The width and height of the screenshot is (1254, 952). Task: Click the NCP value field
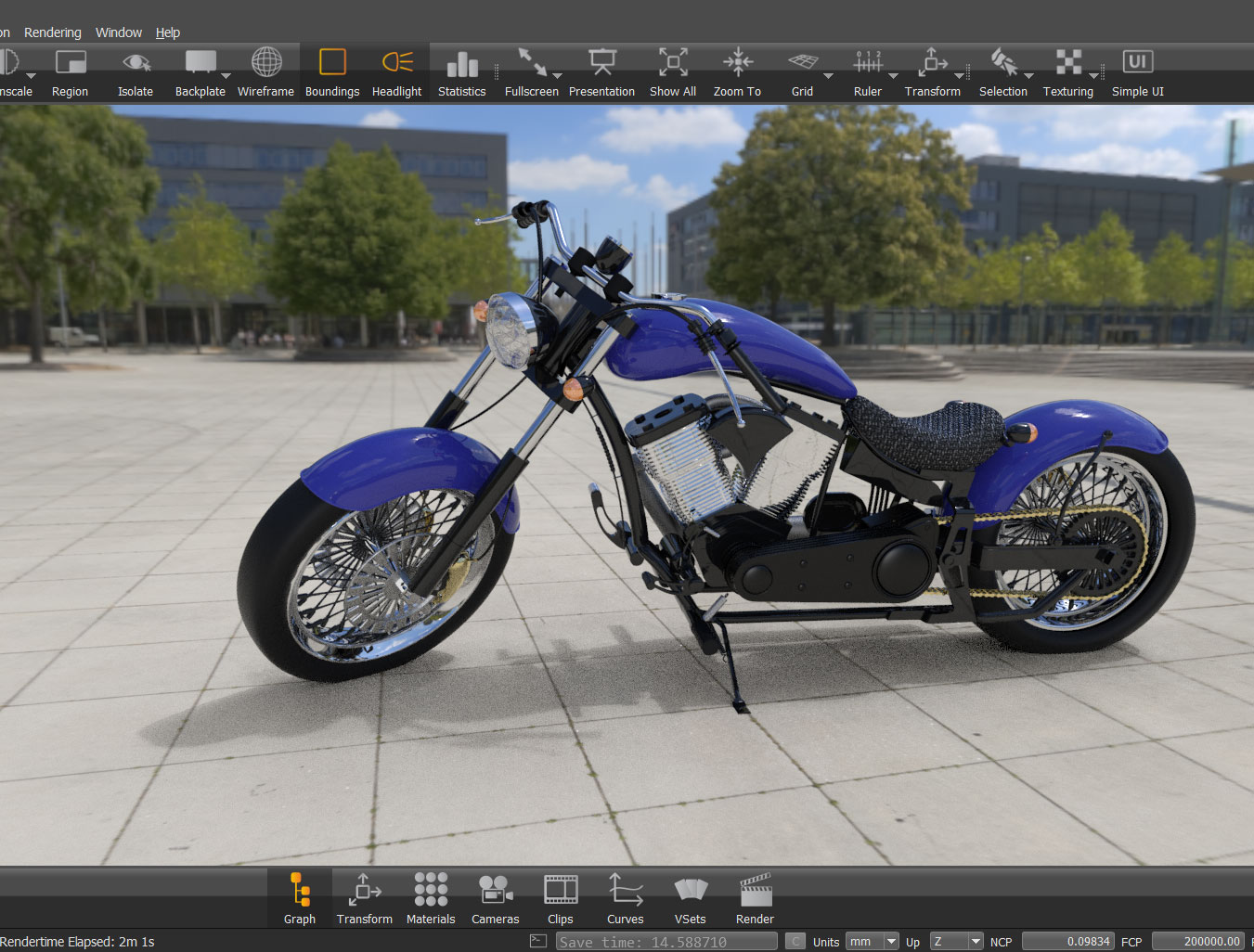pos(1067,942)
